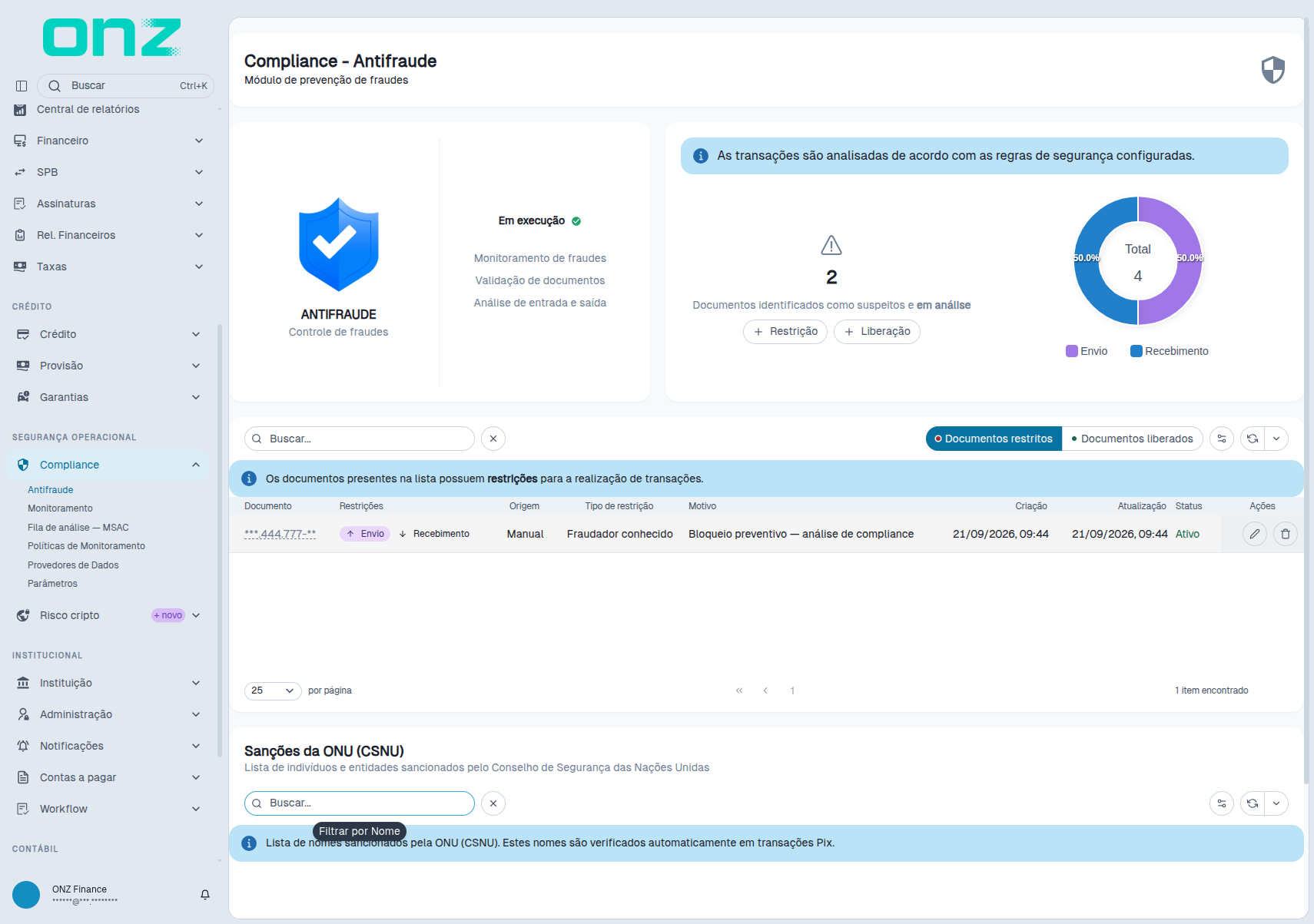
Task: Open Fila de análise — MSAC
Action: coord(78,528)
